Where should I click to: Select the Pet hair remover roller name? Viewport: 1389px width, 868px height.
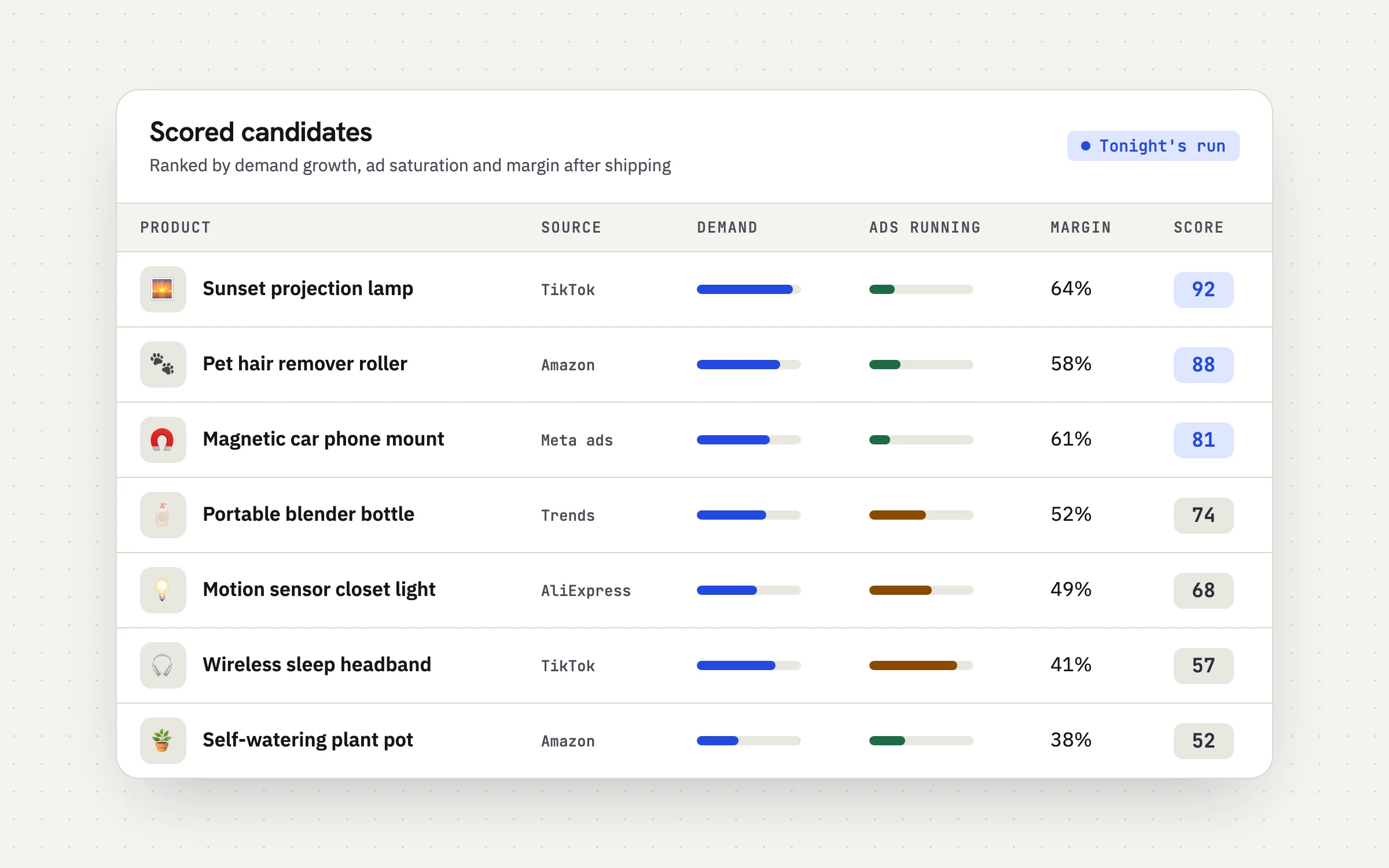point(305,364)
